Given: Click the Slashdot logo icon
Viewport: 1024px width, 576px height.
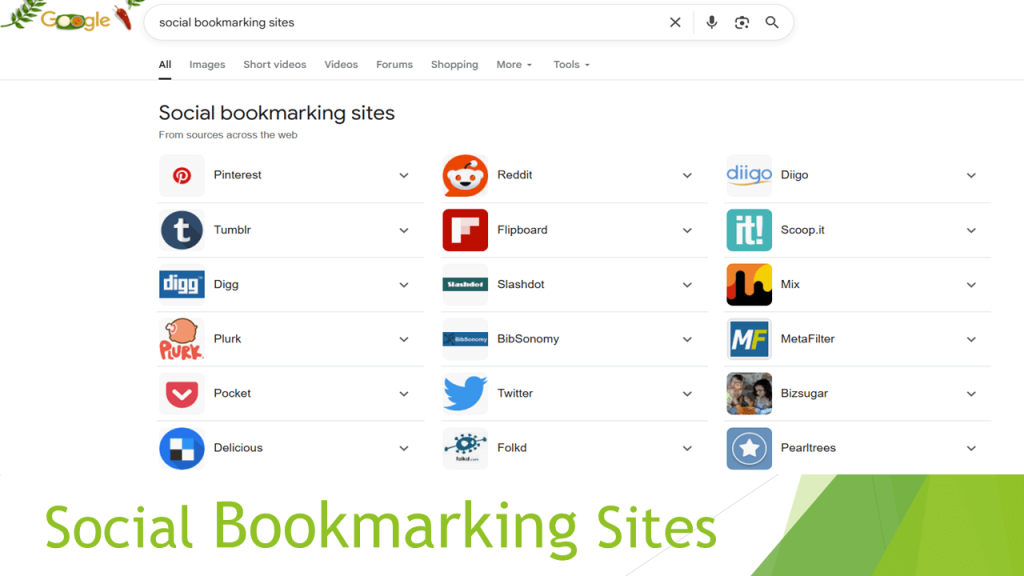Looking at the screenshot, I should click(465, 285).
